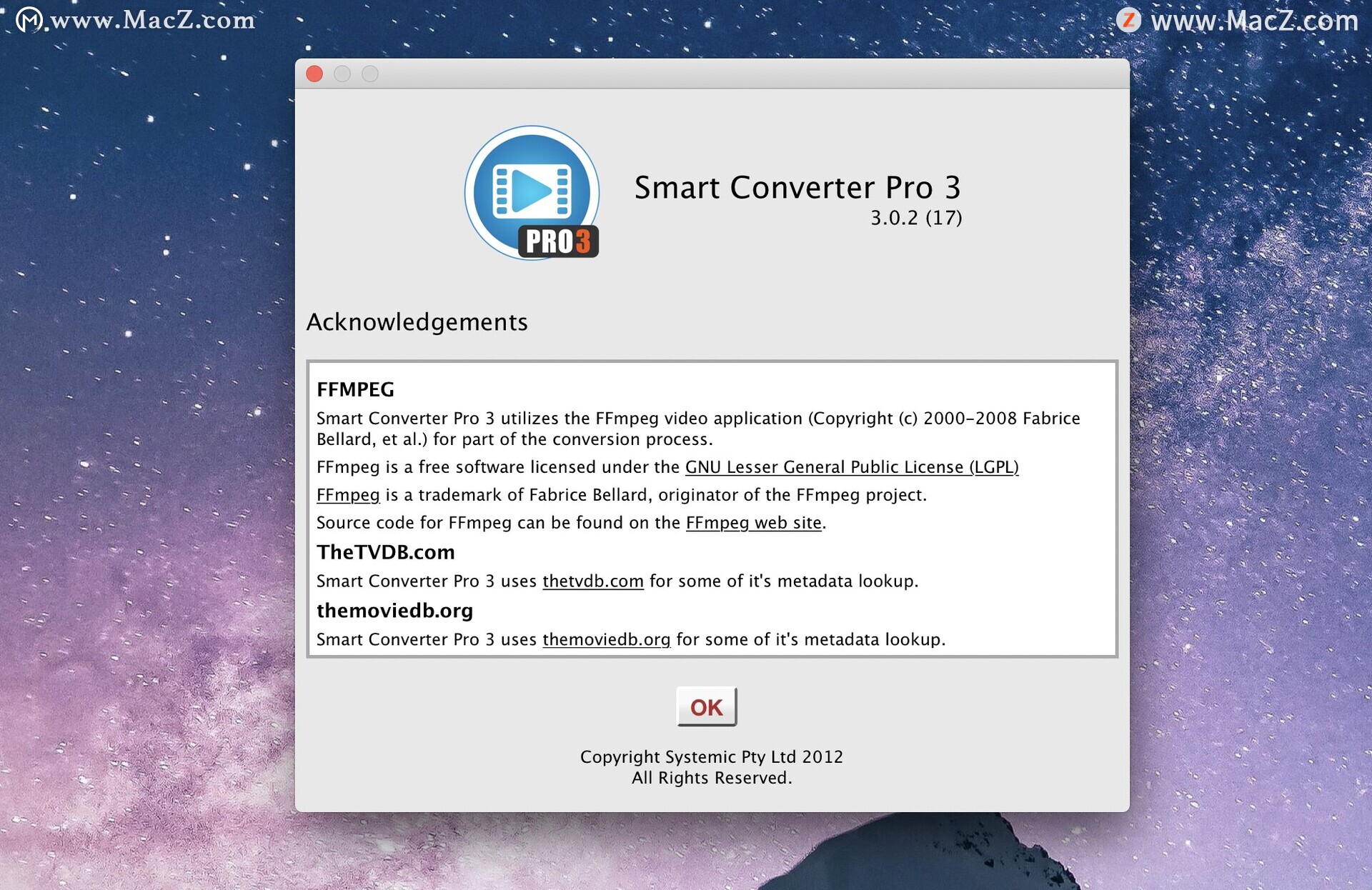Click the version 3.0.2 (17) text
Image resolution: width=1372 pixels, height=890 pixels.
click(x=916, y=218)
